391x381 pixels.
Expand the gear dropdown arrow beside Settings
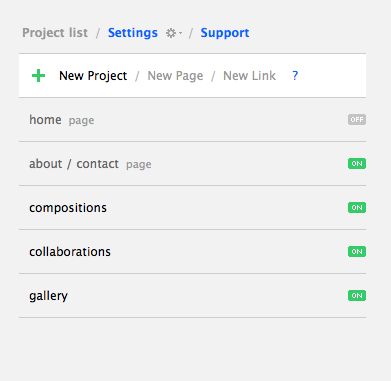point(180,33)
